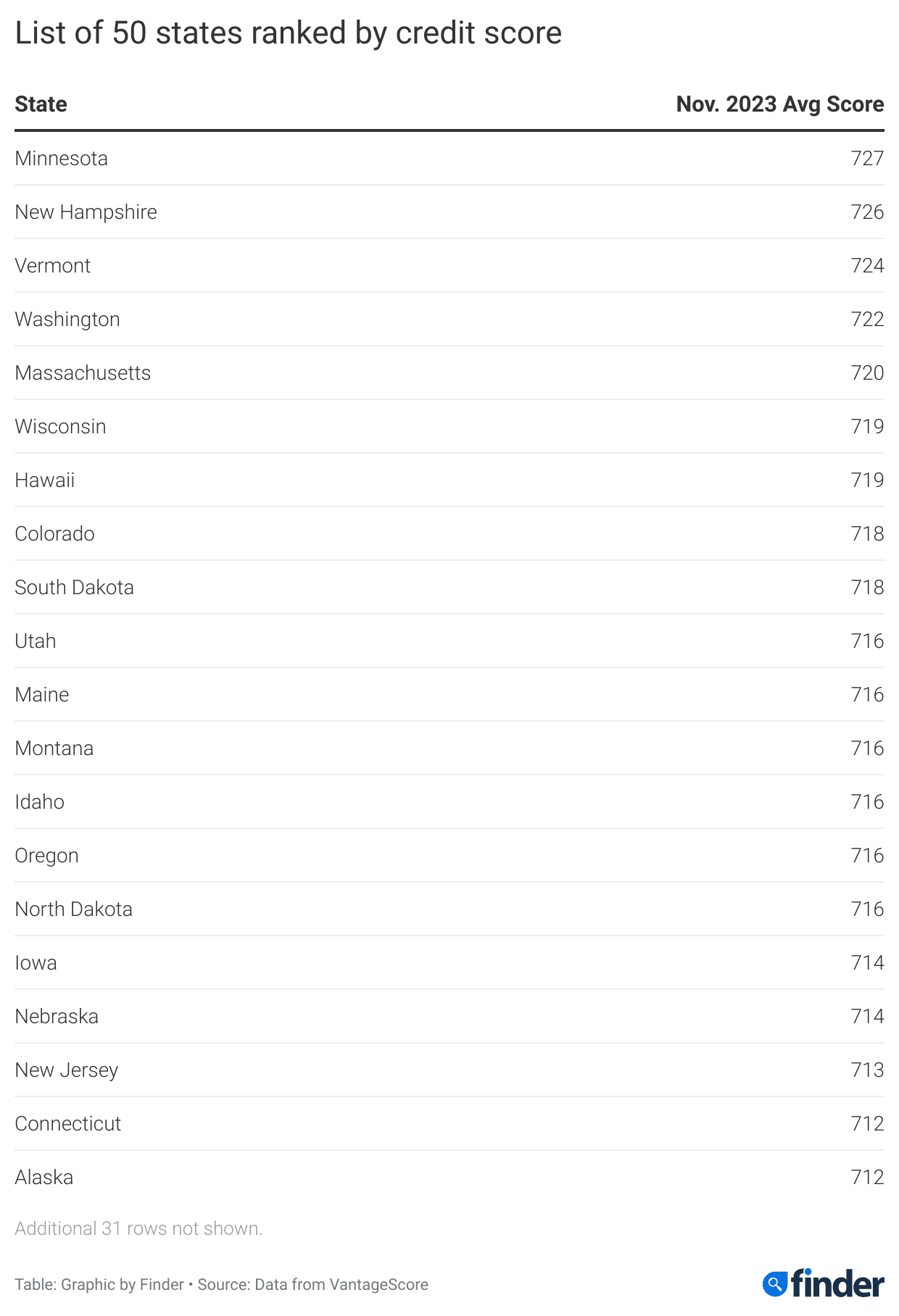Click the 'Additional 31 rows not shown' text
Screen dimensions: 899x1316
pyautogui.click(x=138, y=1228)
